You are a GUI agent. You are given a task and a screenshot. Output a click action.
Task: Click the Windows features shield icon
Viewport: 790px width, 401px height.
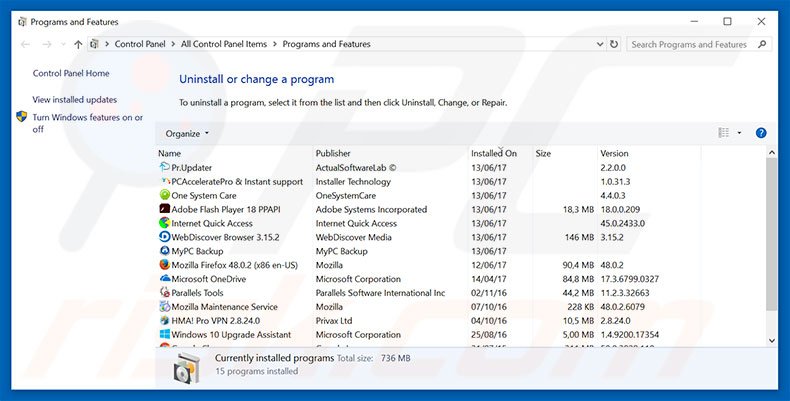click(22, 117)
